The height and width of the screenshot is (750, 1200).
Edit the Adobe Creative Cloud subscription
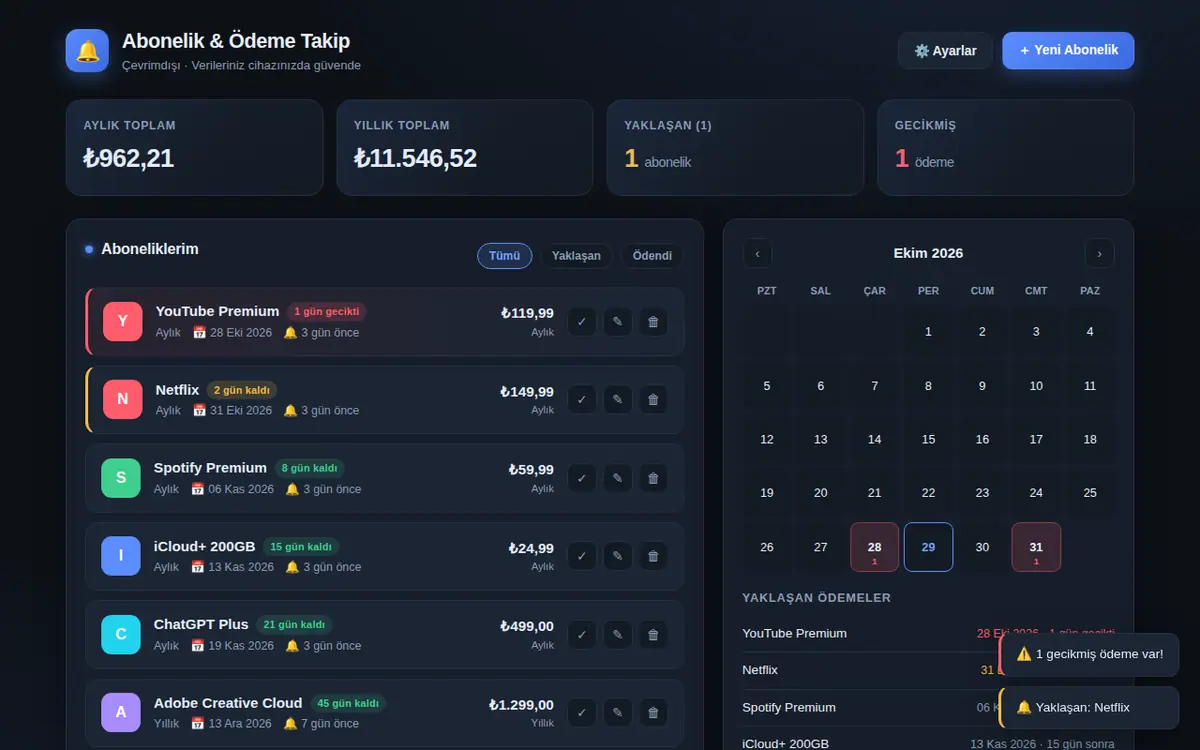[x=618, y=713]
